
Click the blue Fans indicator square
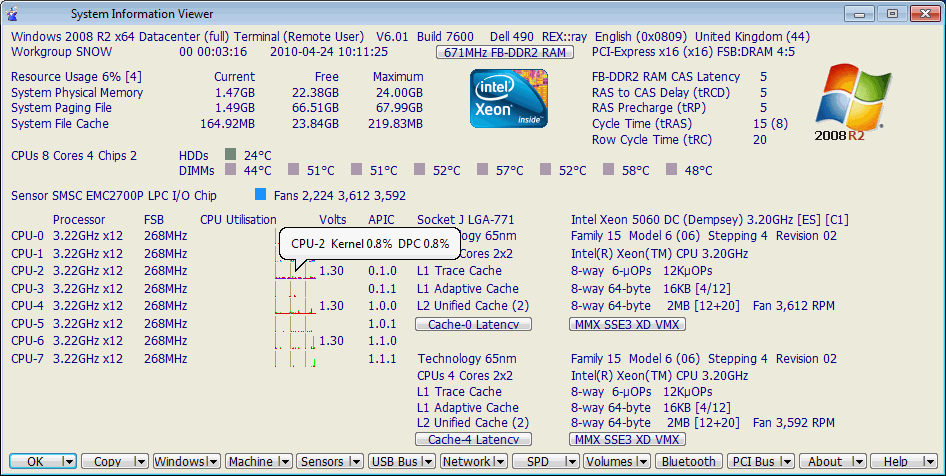[x=260, y=194]
